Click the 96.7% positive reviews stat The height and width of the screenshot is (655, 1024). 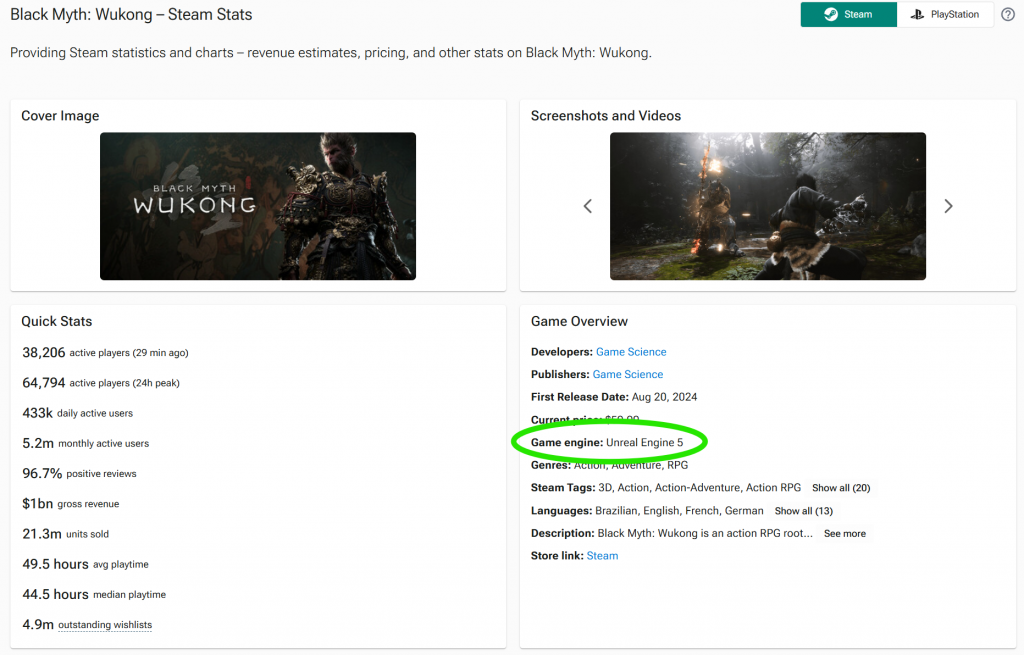coord(79,473)
